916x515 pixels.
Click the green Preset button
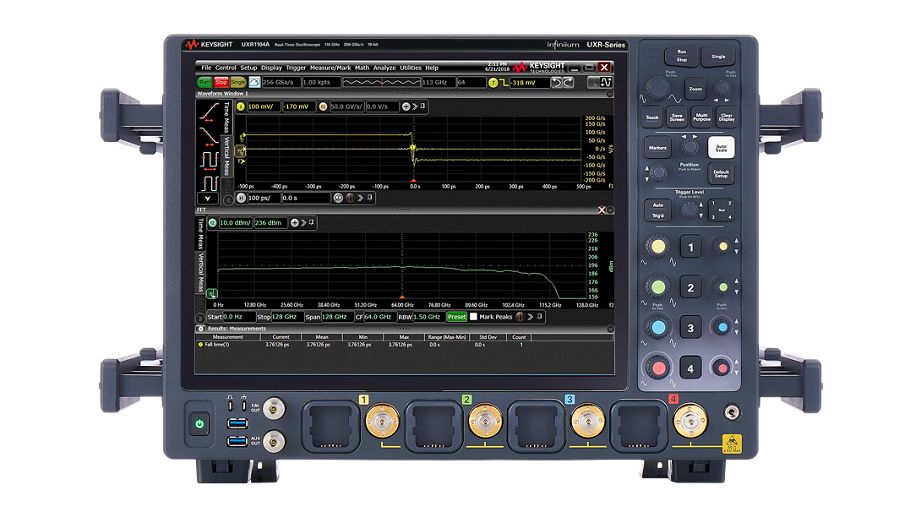pyautogui.click(x=456, y=316)
